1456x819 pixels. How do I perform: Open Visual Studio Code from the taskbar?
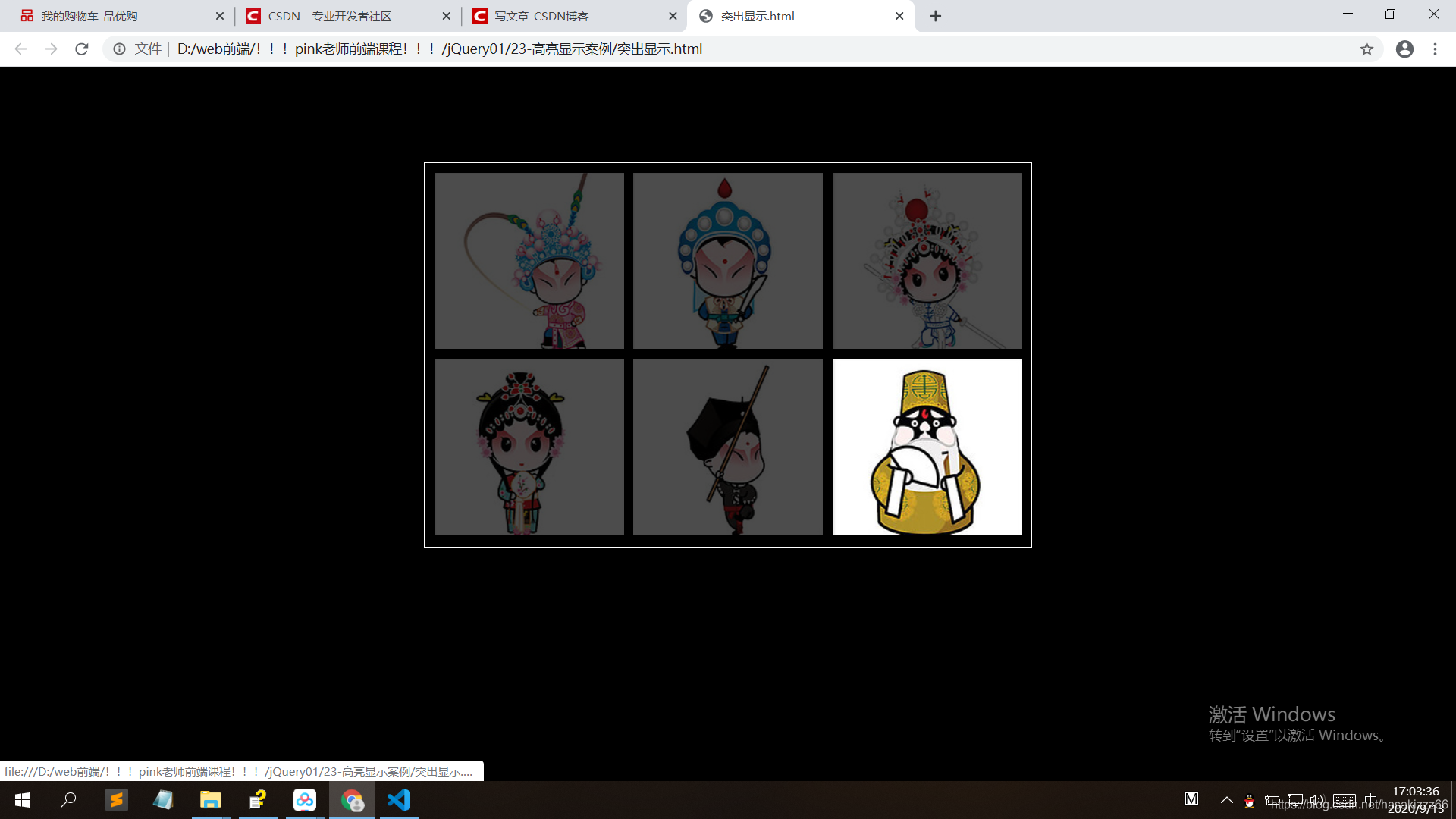399,800
